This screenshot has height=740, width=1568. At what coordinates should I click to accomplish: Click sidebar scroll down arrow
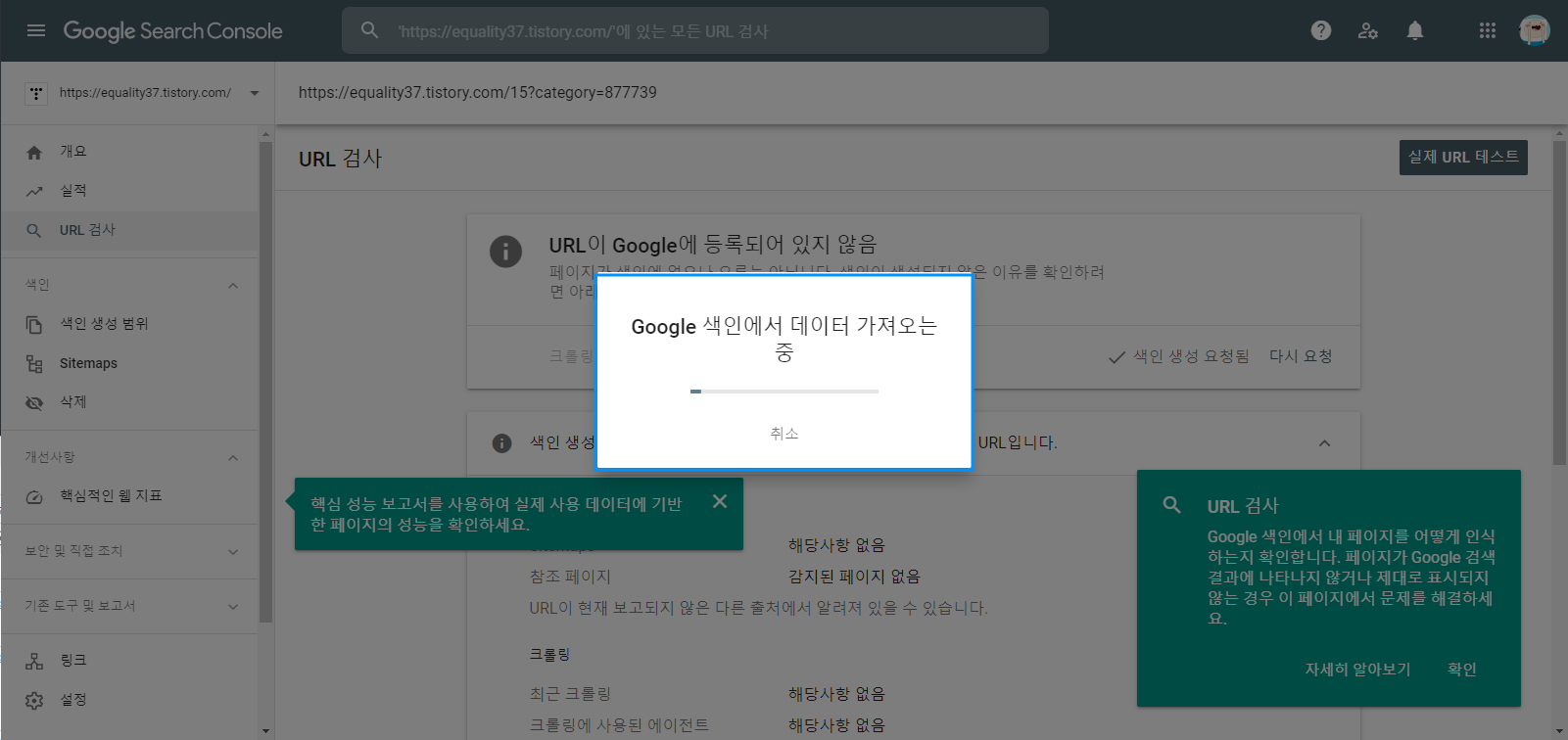(x=265, y=731)
